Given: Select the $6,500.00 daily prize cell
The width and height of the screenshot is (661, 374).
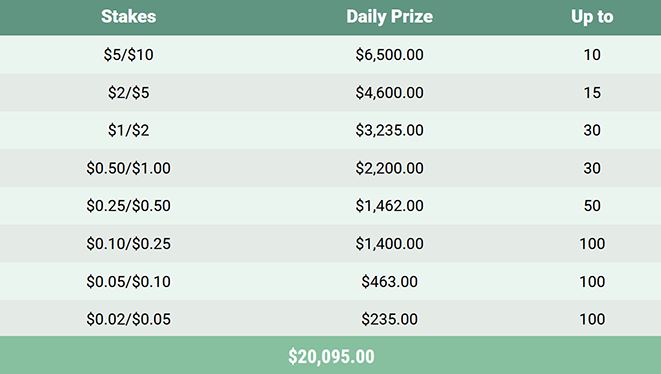Looking at the screenshot, I should coord(390,54).
